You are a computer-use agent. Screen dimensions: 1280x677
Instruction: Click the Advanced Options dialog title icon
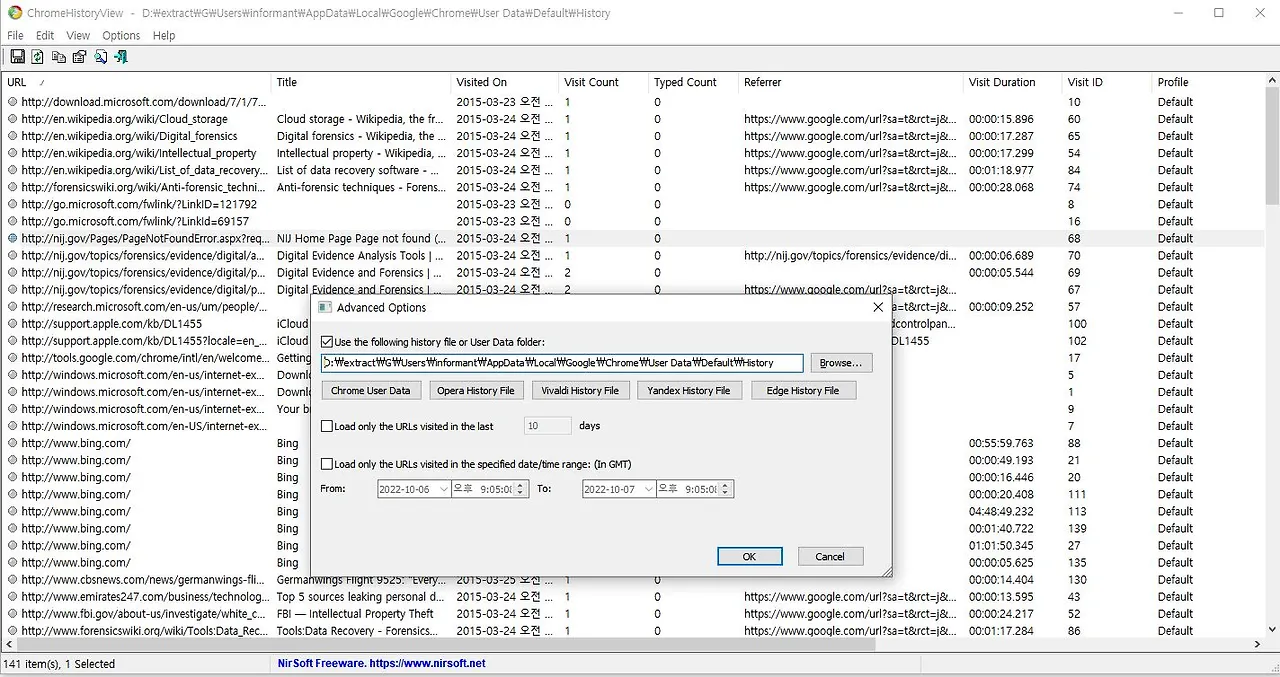(x=324, y=307)
